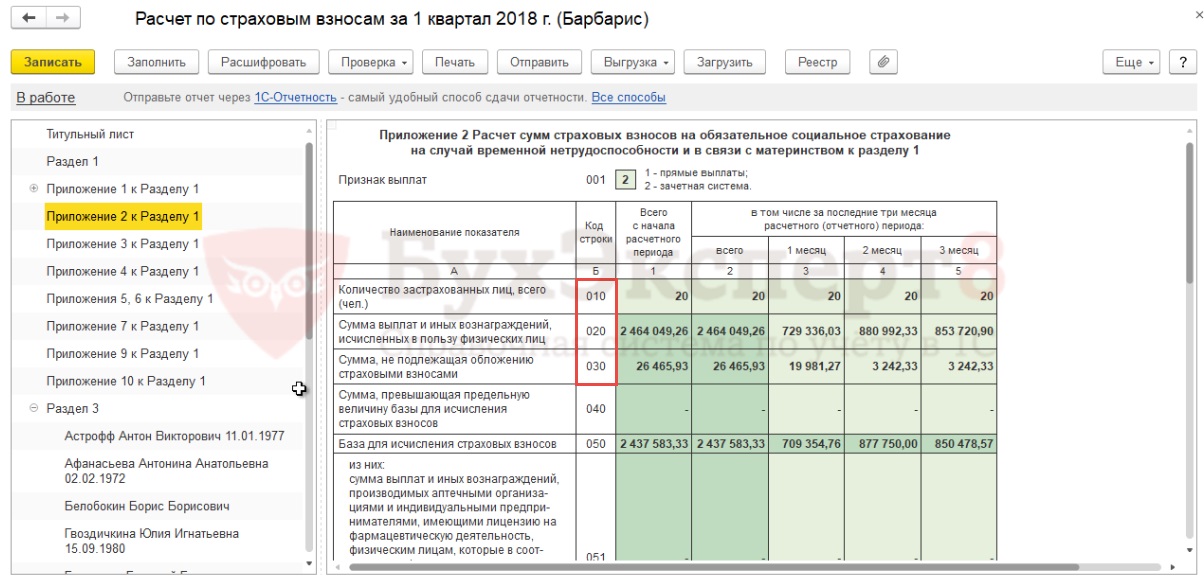Click the Признак выплат value box

(x=625, y=180)
